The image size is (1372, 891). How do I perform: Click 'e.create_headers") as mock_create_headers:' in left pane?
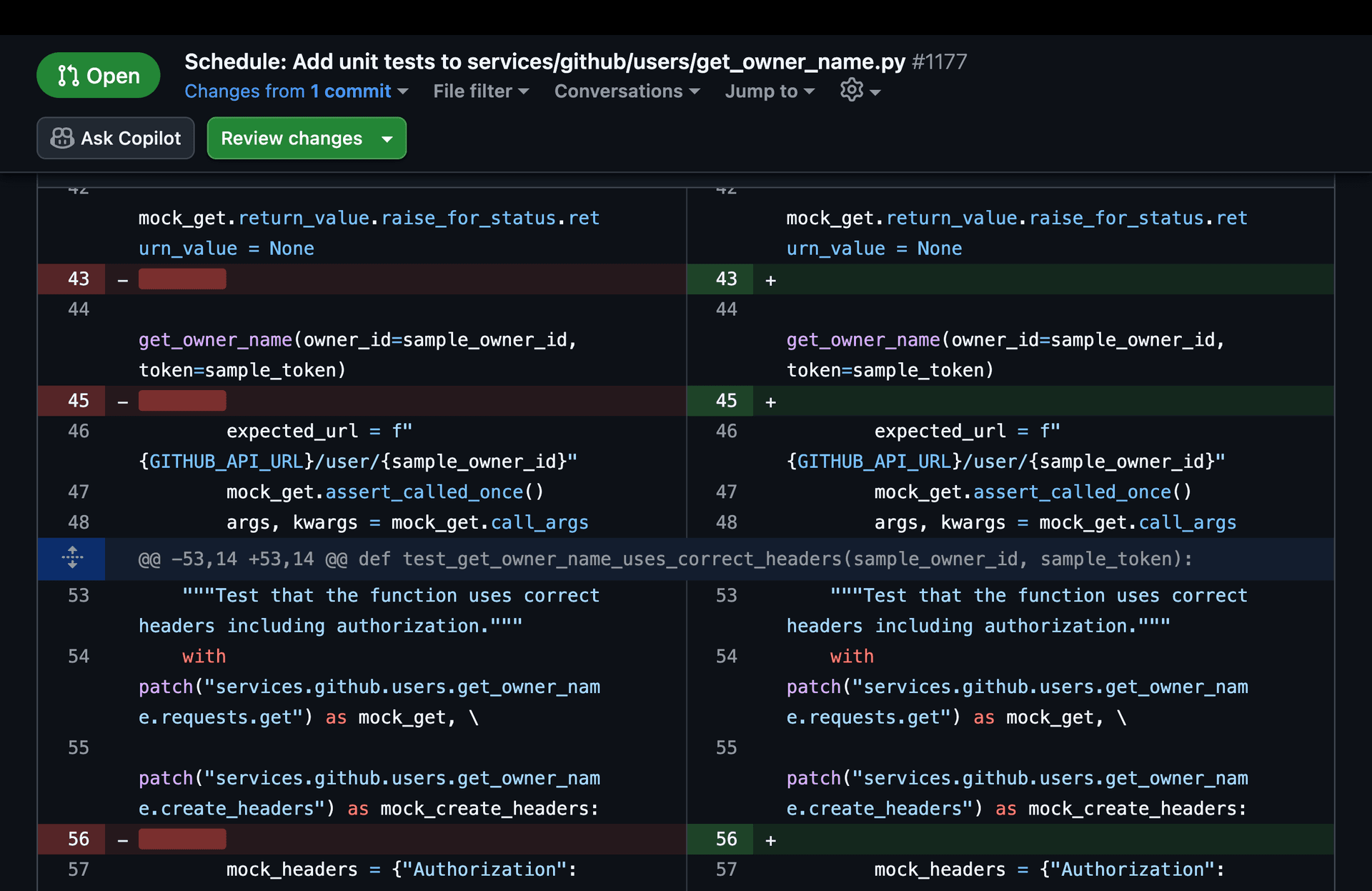coord(369,808)
